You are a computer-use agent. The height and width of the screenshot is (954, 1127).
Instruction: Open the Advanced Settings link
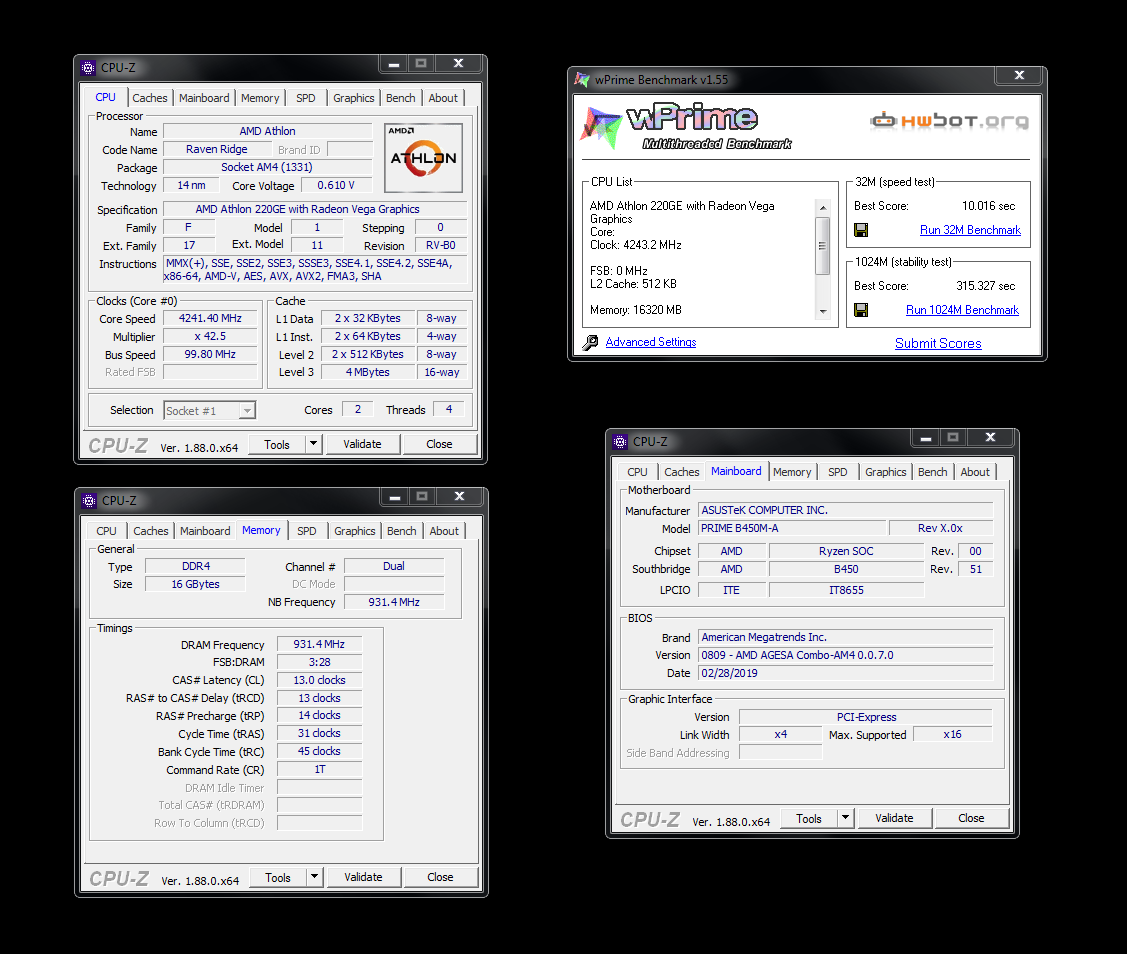pos(650,342)
